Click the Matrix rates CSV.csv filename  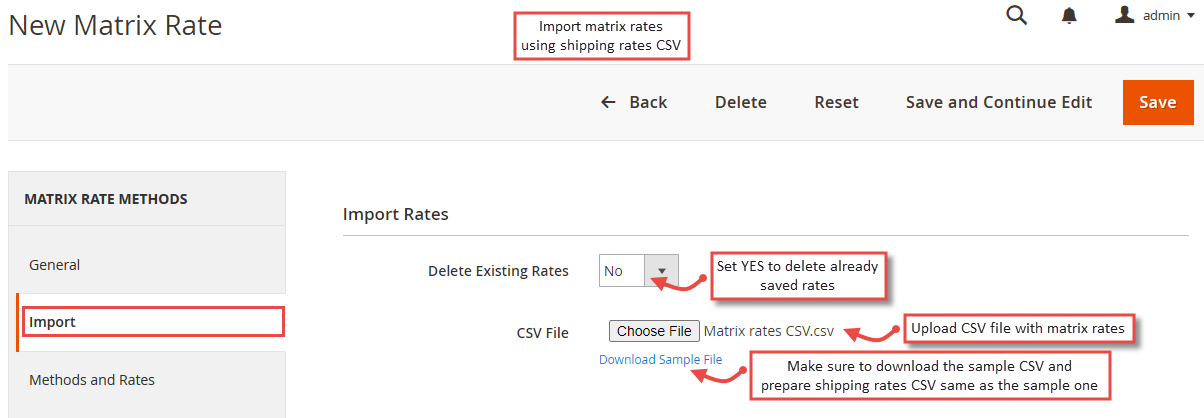[x=769, y=331]
